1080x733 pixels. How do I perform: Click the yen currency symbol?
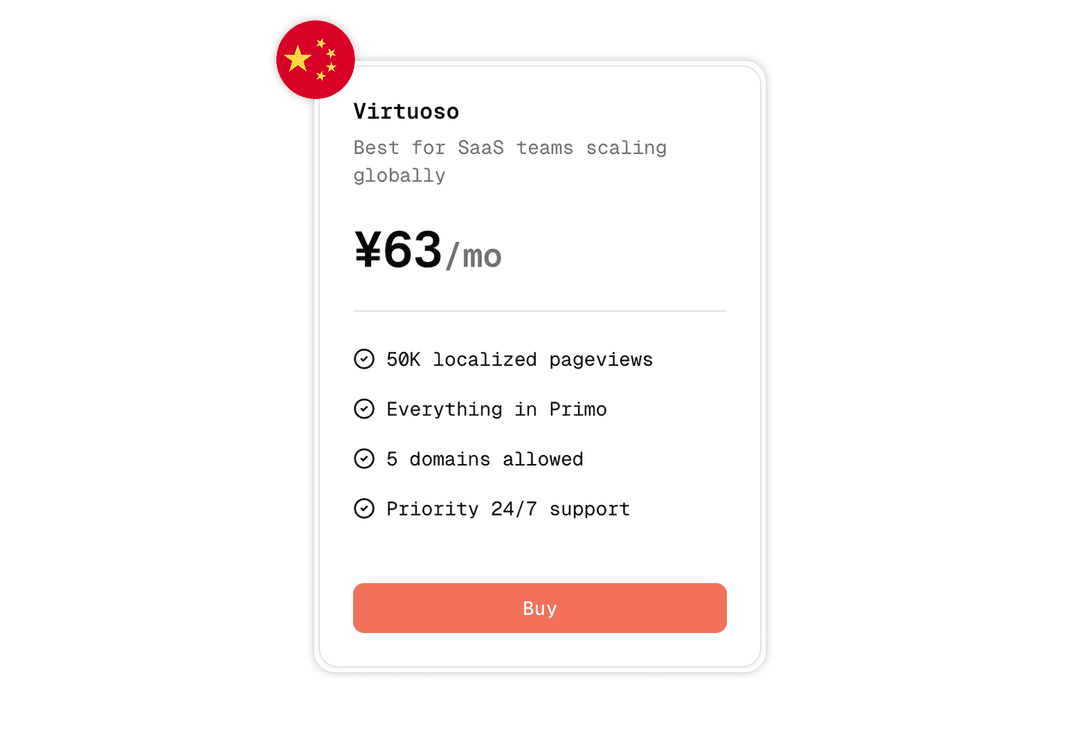367,250
